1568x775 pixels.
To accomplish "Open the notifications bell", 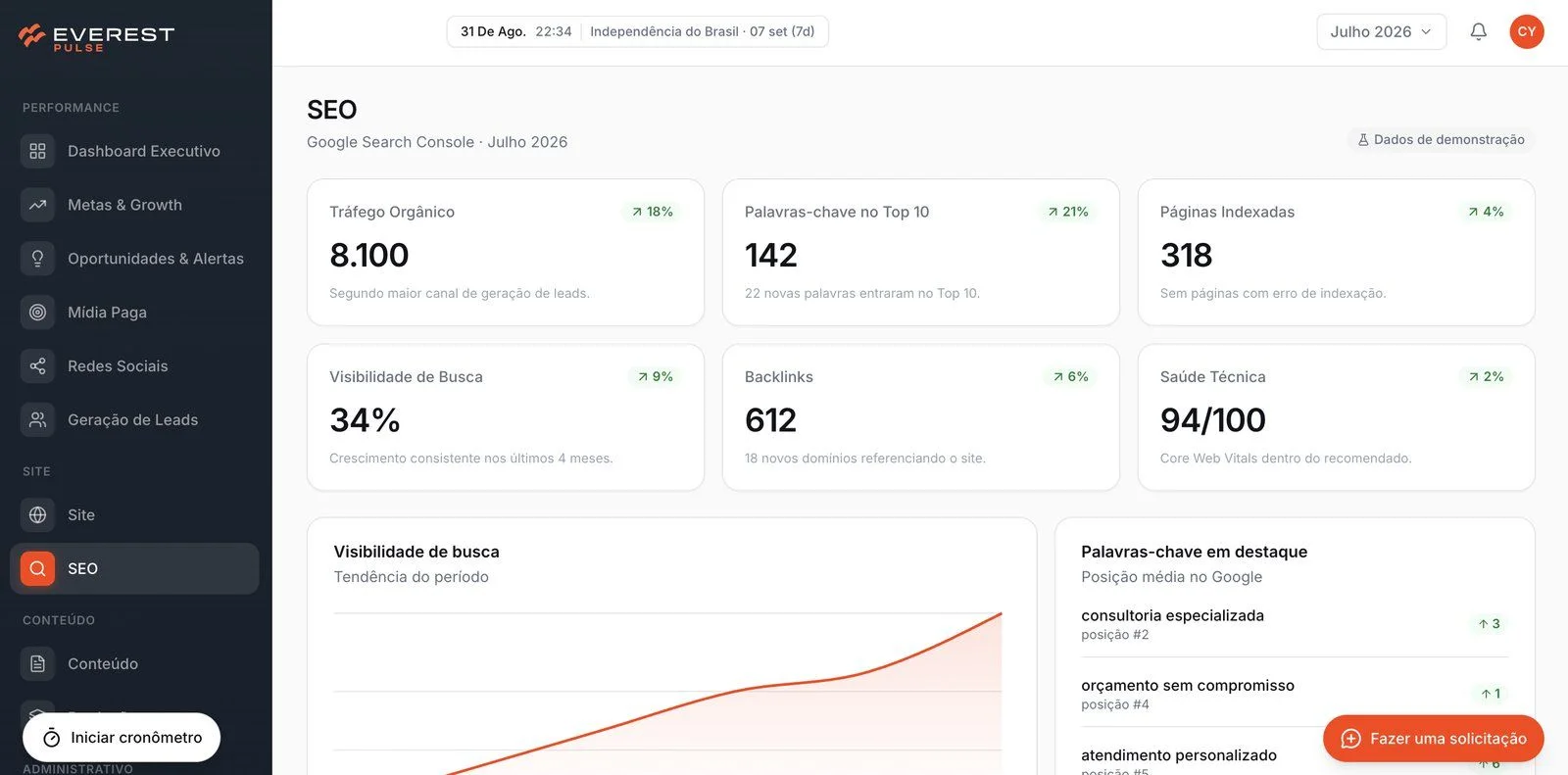I will click(x=1478, y=31).
